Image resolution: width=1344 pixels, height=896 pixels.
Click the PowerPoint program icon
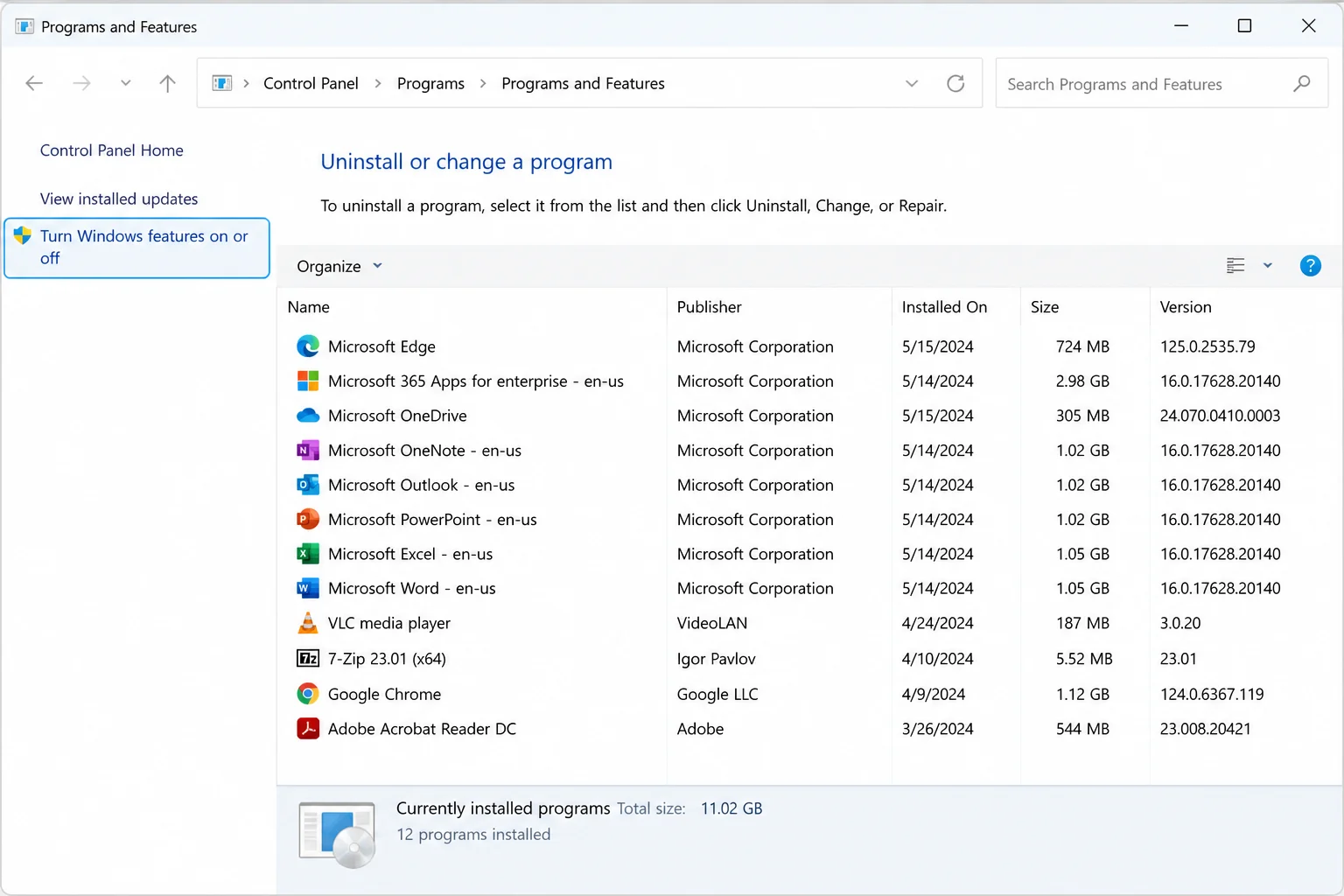pos(308,519)
